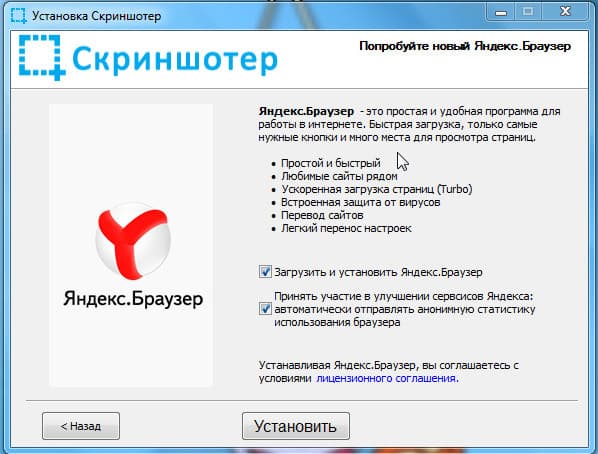Click the Яндекс.Браузер red Y logo
Viewport: 598px width, 454px height.
[133, 241]
